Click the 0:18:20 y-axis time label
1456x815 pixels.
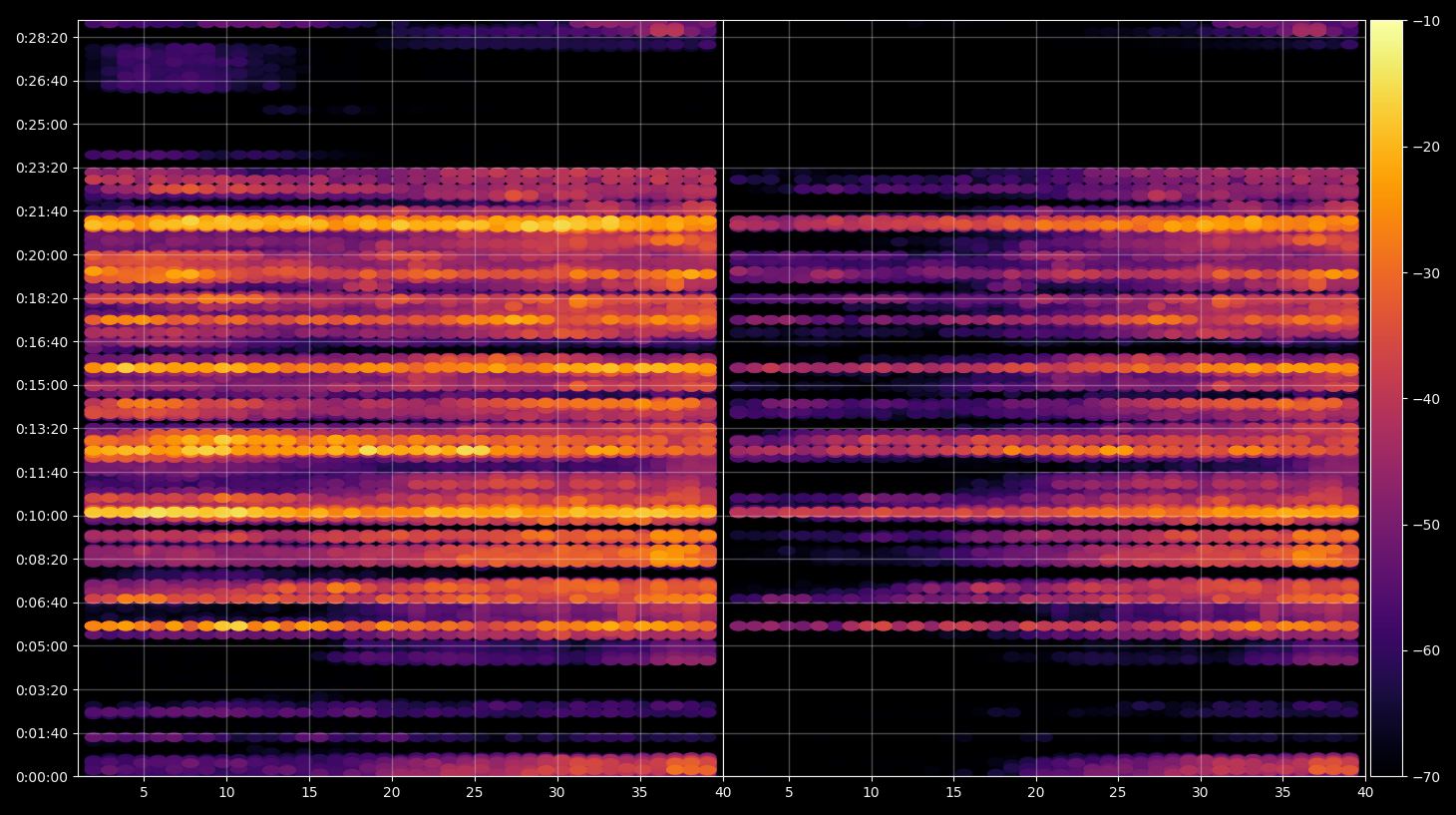(x=42, y=298)
